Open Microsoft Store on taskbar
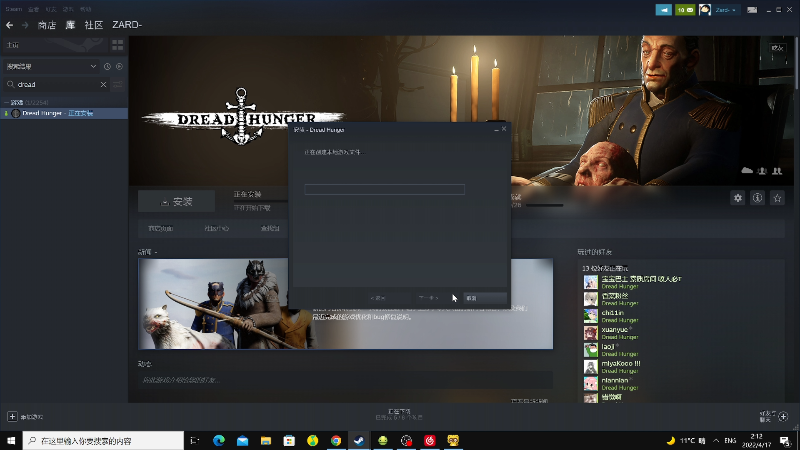The width and height of the screenshot is (800, 450). click(x=289, y=440)
